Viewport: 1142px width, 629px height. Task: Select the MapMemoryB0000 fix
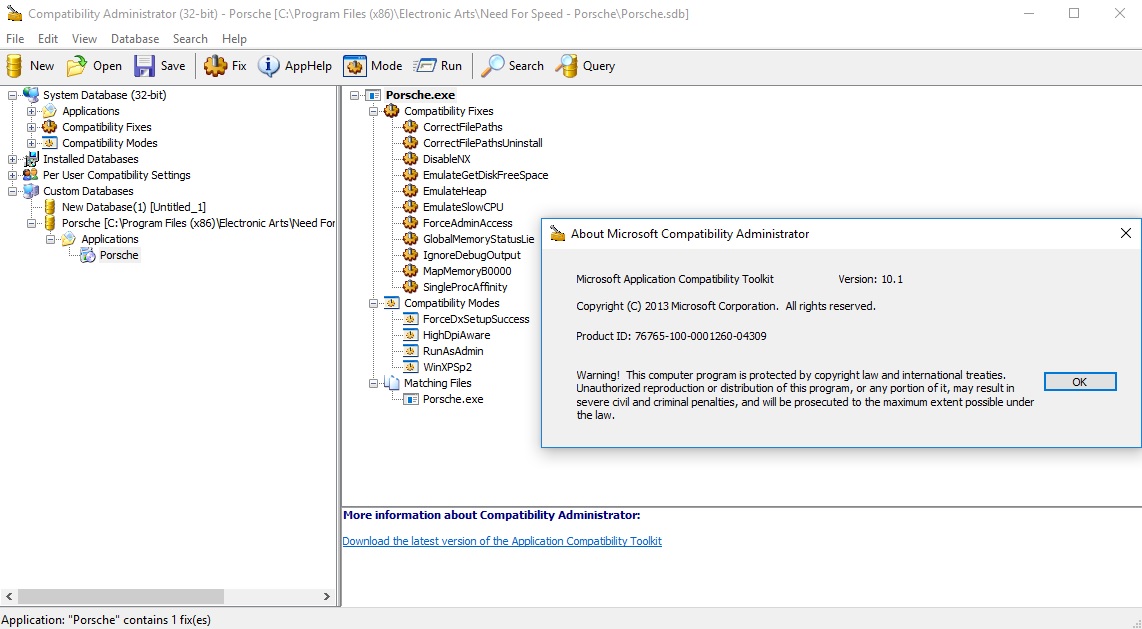(x=467, y=271)
